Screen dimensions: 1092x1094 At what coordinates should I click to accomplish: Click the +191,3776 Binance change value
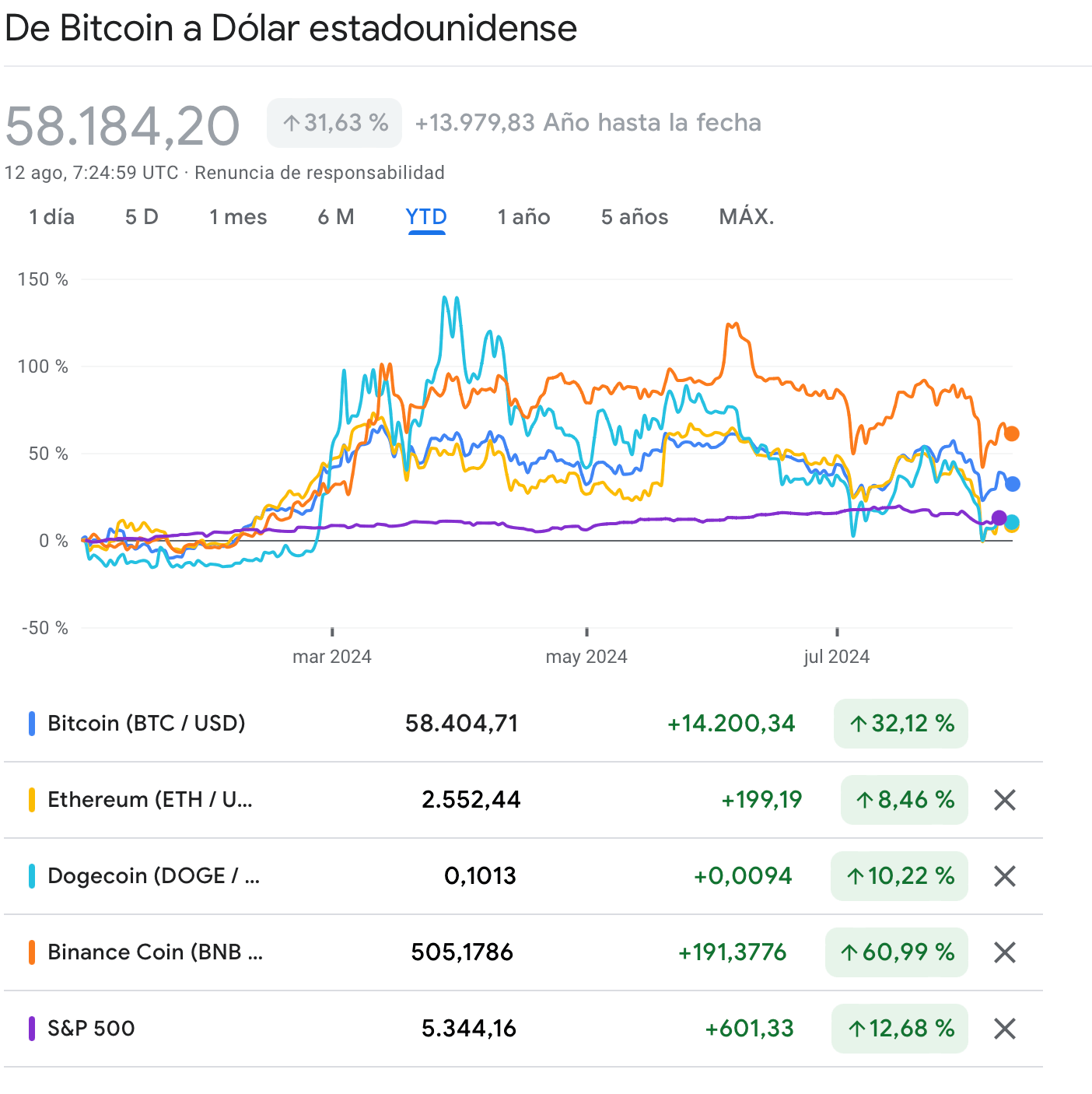click(x=733, y=952)
